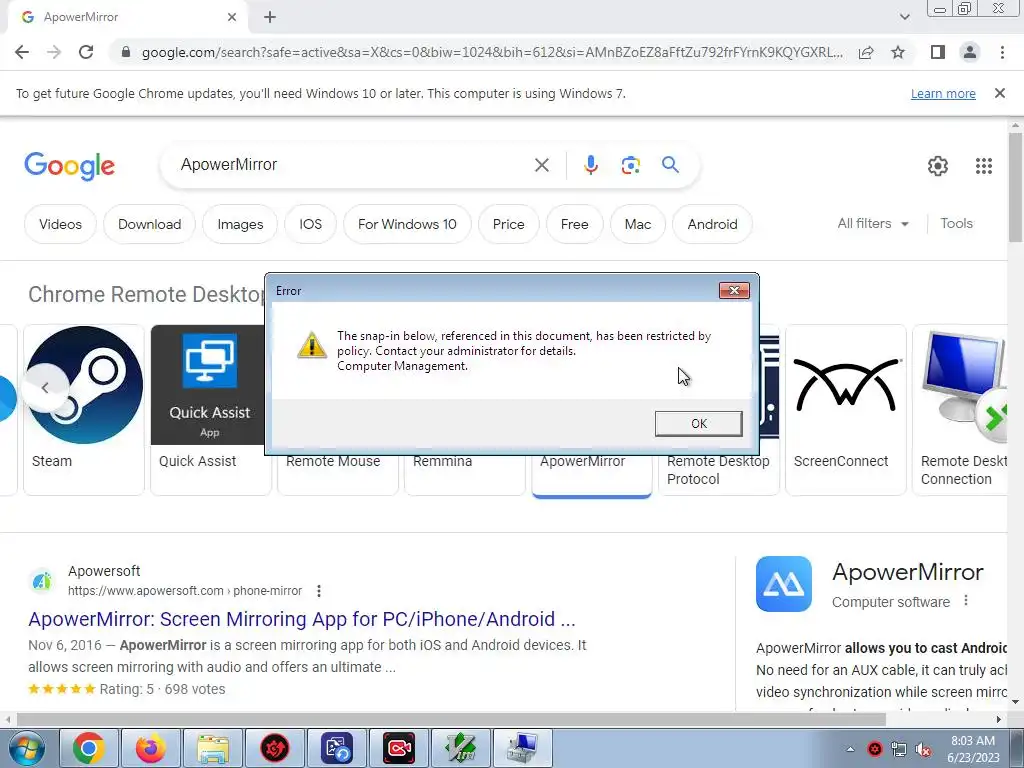
Task: Click the Google search text box
Action: tap(353, 165)
